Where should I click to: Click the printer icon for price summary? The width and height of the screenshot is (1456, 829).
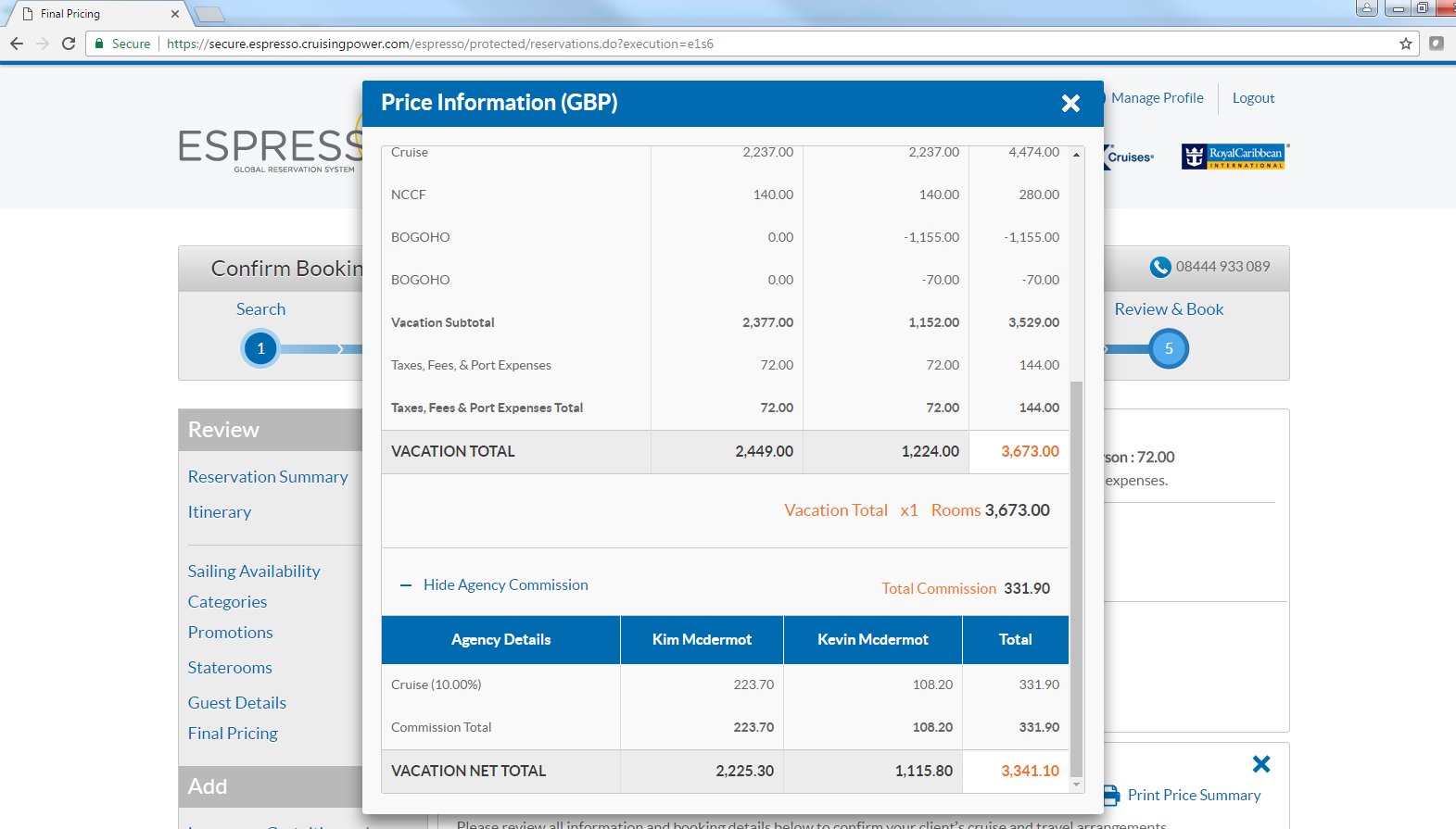(1110, 796)
